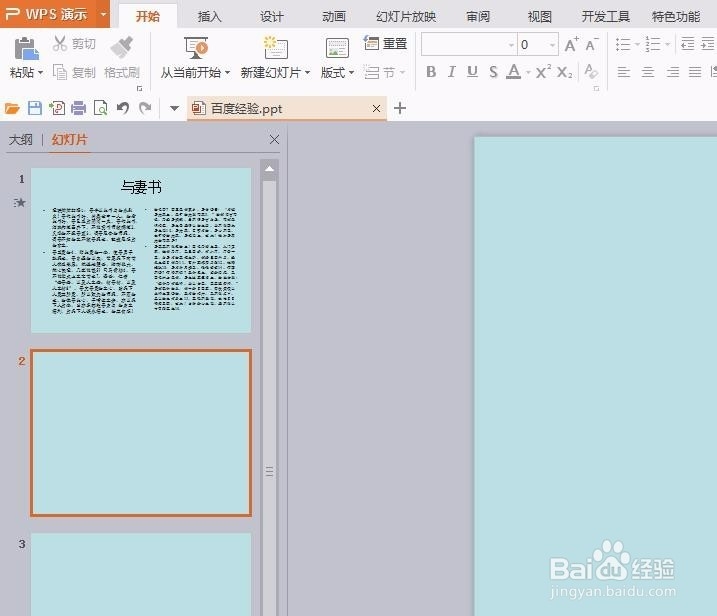Image resolution: width=717 pixels, height=616 pixels.
Task: Click the export PDF quick-access icon
Action: (57, 108)
